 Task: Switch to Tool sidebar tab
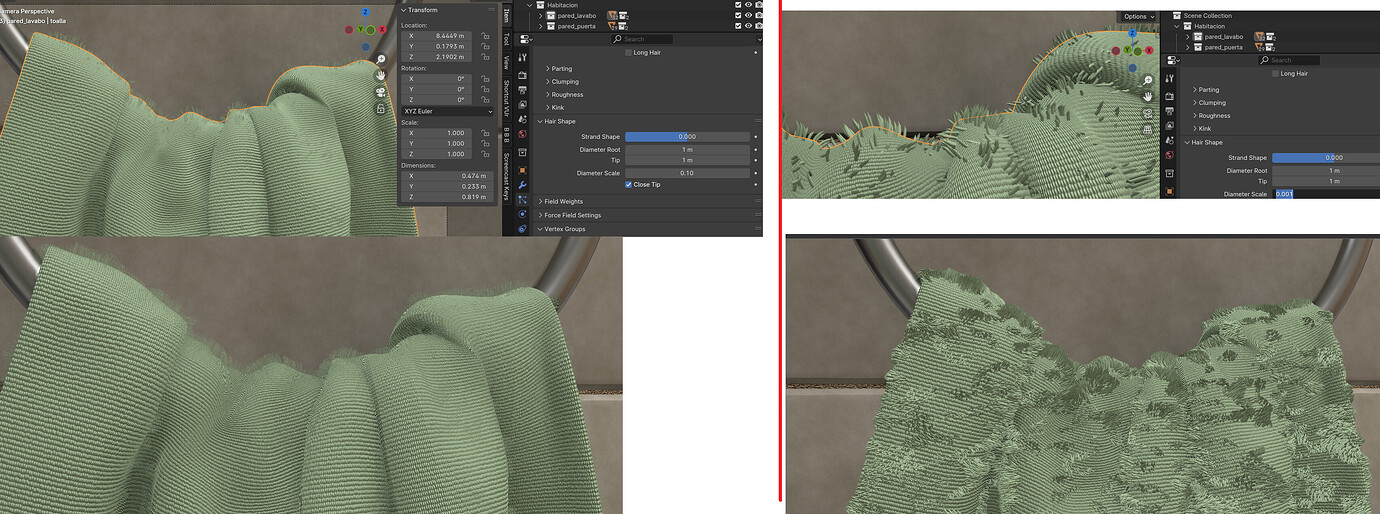[x=507, y=38]
